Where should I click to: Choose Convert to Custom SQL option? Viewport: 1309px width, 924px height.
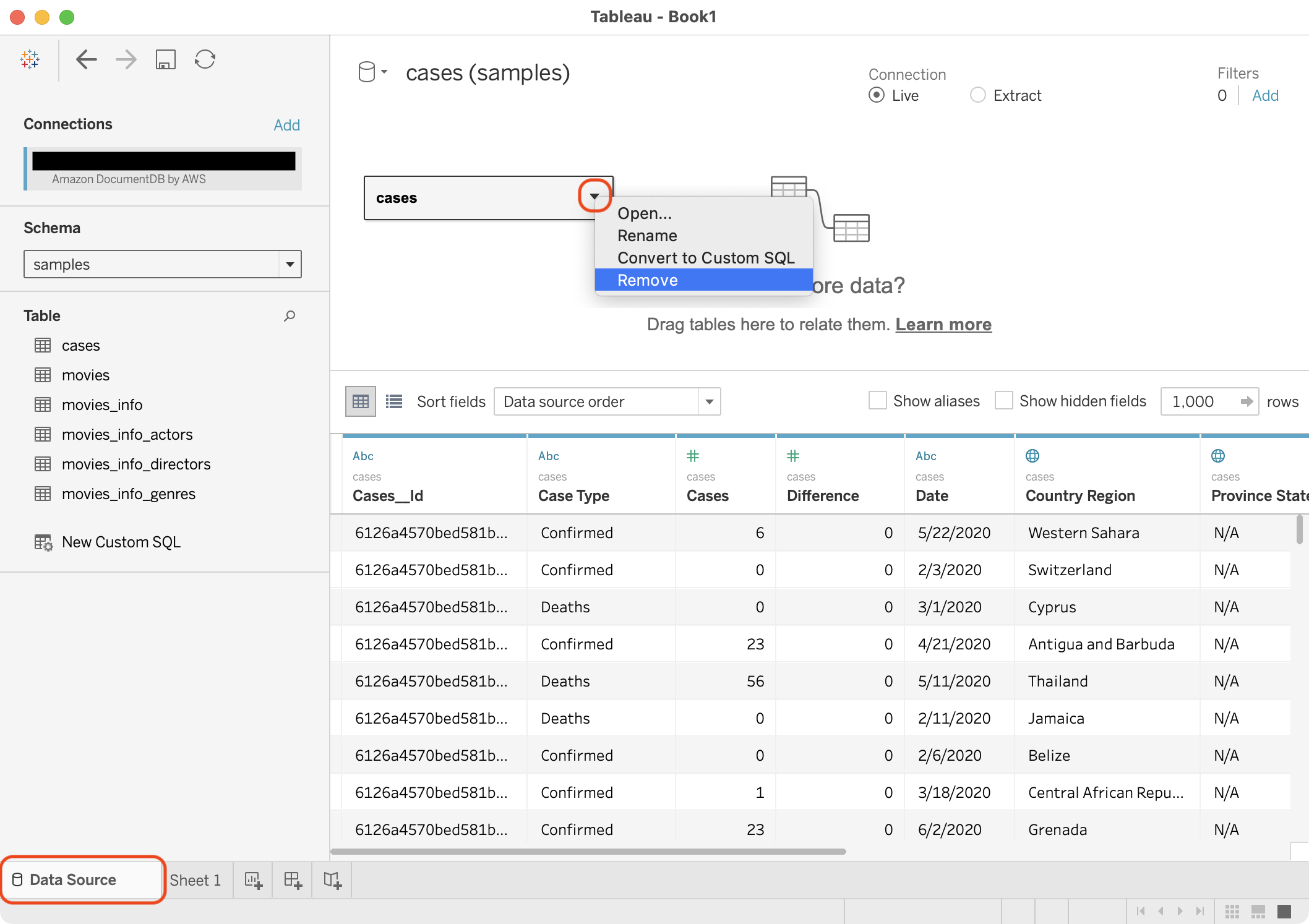[x=705, y=258]
